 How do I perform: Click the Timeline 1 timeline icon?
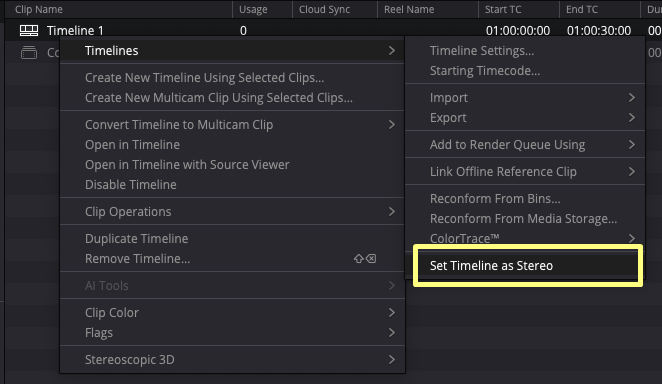click(x=29, y=30)
